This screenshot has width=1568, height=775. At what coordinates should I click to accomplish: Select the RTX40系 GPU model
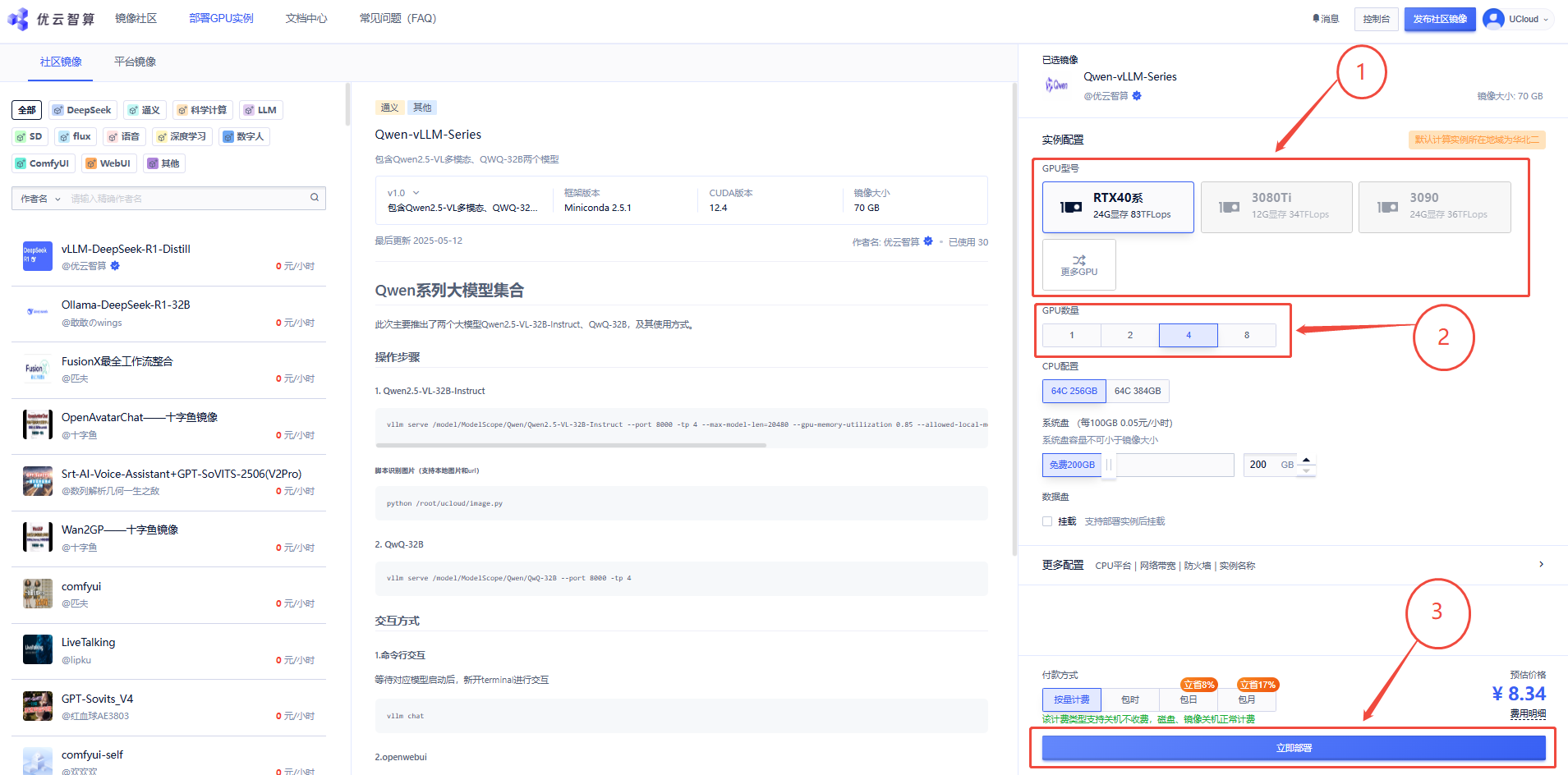tap(1118, 207)
